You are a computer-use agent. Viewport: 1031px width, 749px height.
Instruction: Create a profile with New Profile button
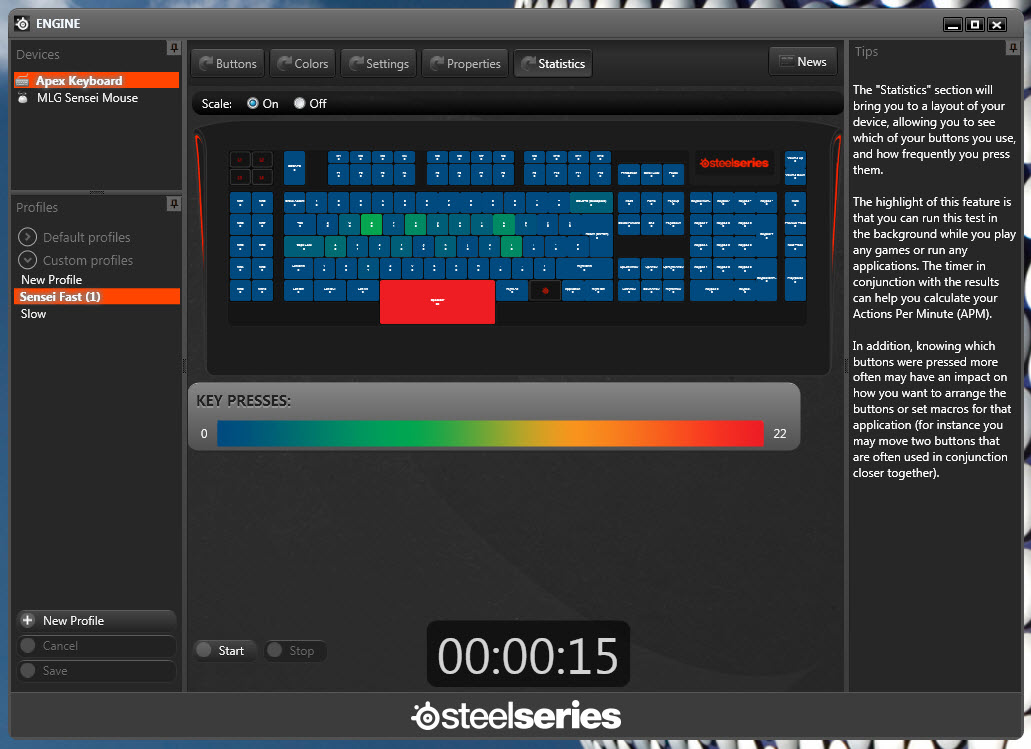pos(97,621)
